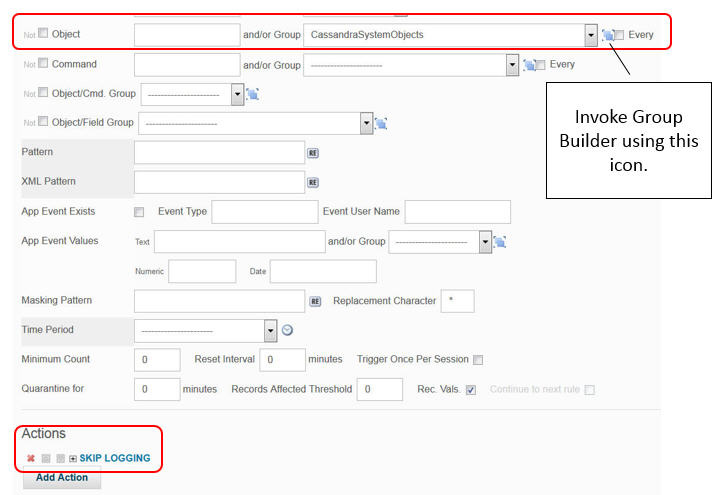
Task: Click the RE icon next to Pattern
Action: pyautogui.click(x=313, y=153)
